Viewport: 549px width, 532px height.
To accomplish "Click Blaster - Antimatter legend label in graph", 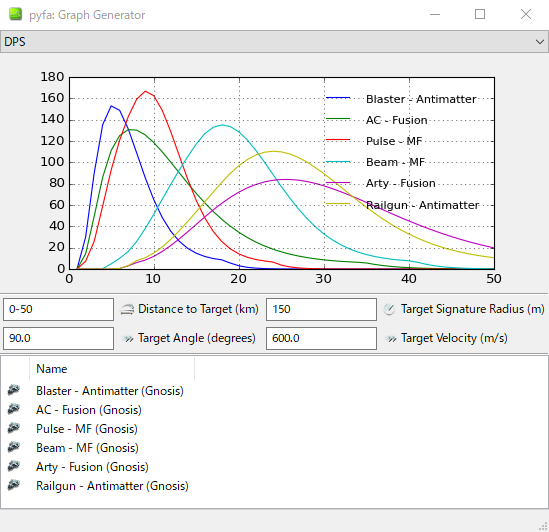I will pyautogui.click(x=421, y=99).
